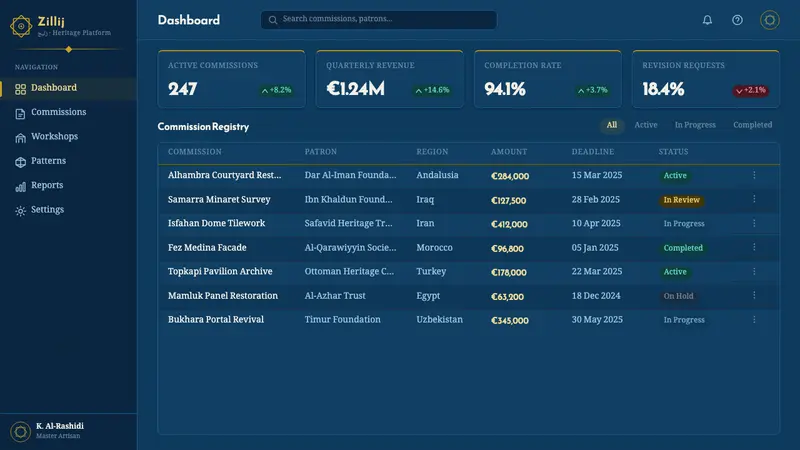The height and width of the screenshot is (450, 800).
Task: Sort by Status column header
Action: [x=673, y=152]
